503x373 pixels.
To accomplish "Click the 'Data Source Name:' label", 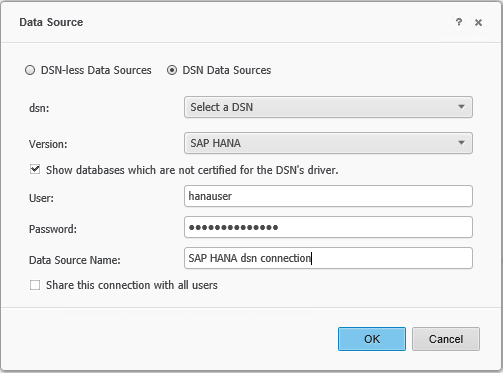I will pyautogui.click(x=75, y=260).
